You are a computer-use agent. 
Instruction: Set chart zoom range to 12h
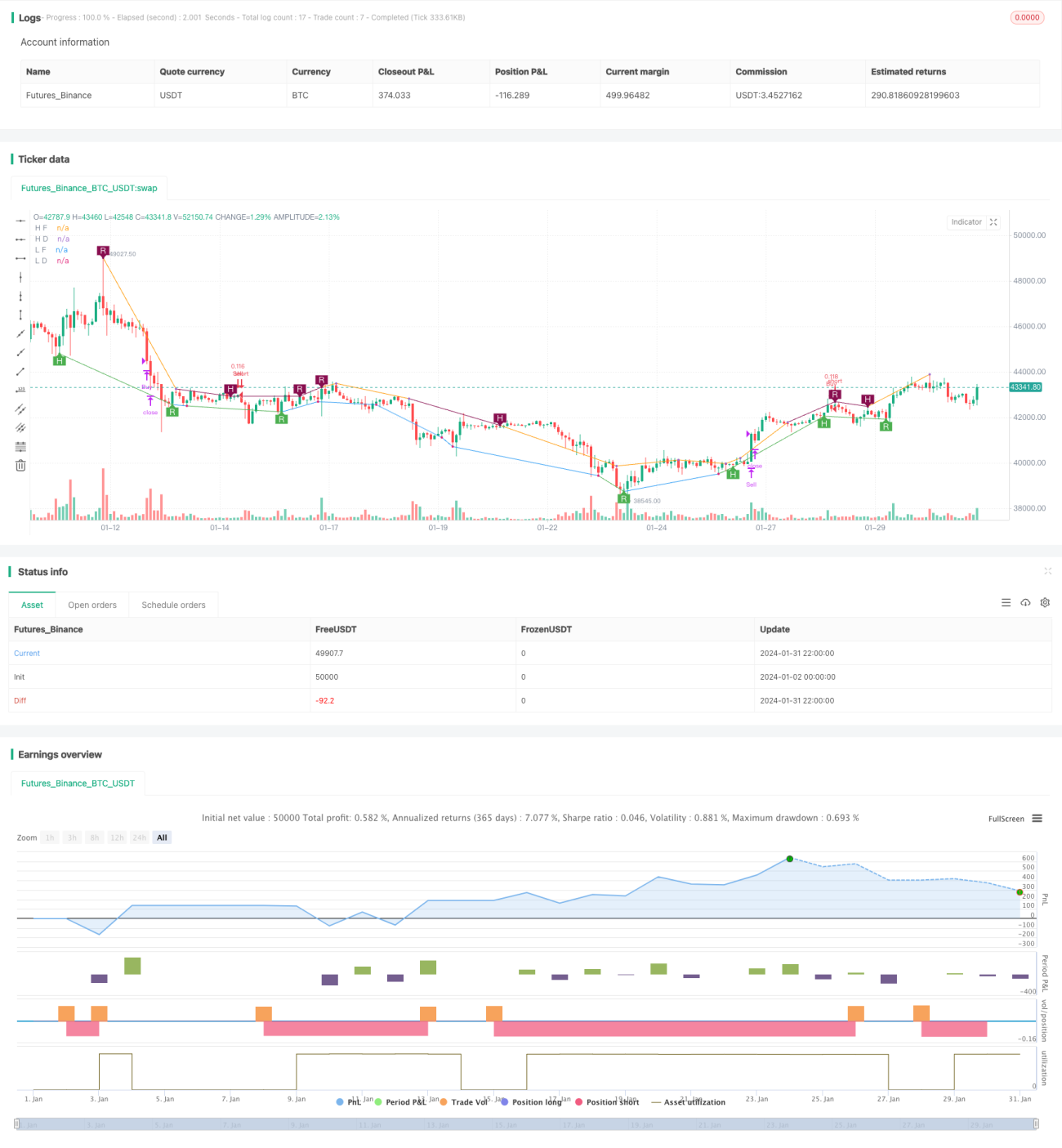coord(117,838)
